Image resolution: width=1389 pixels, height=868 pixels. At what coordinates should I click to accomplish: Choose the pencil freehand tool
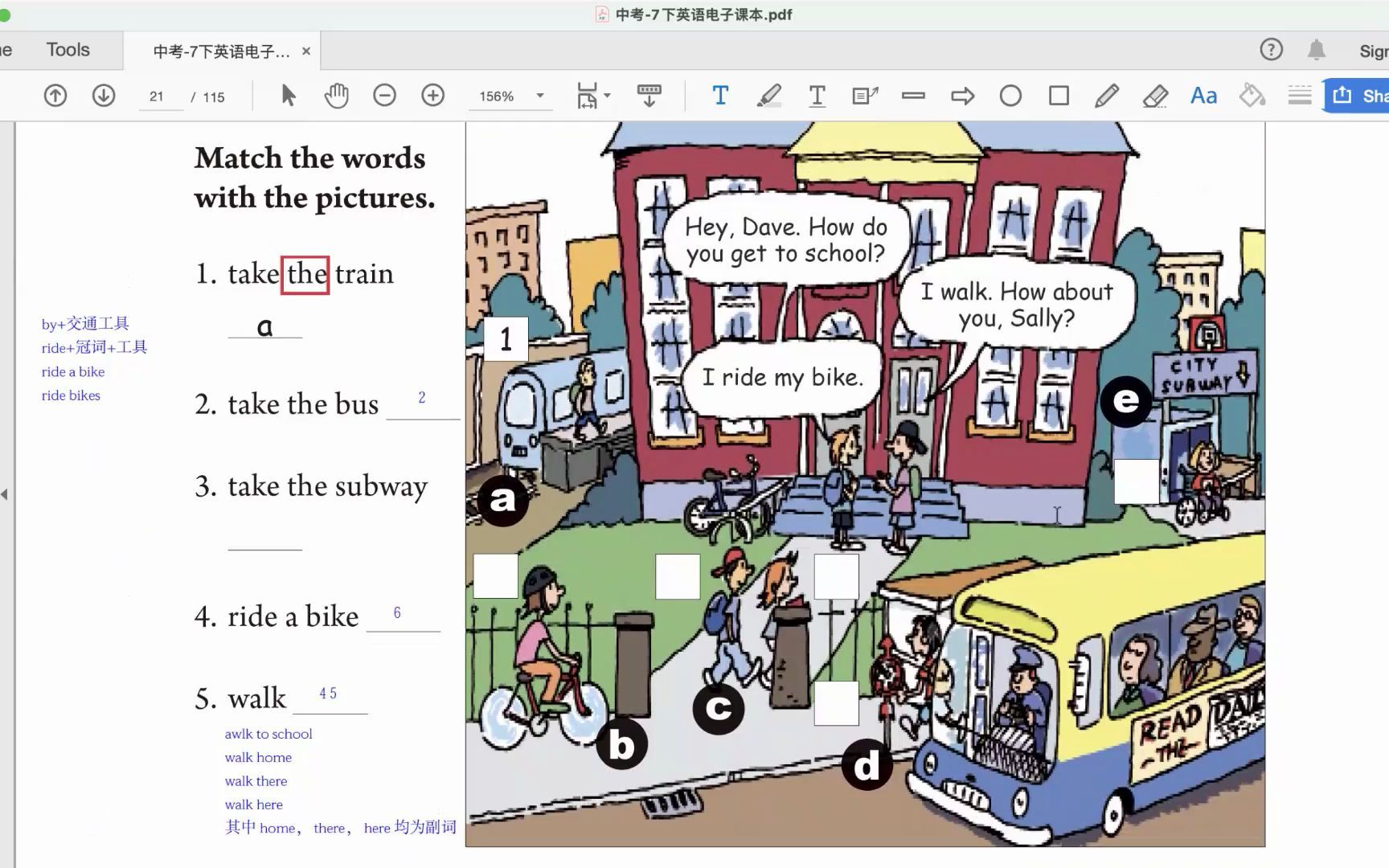(x=1107, y=96)
